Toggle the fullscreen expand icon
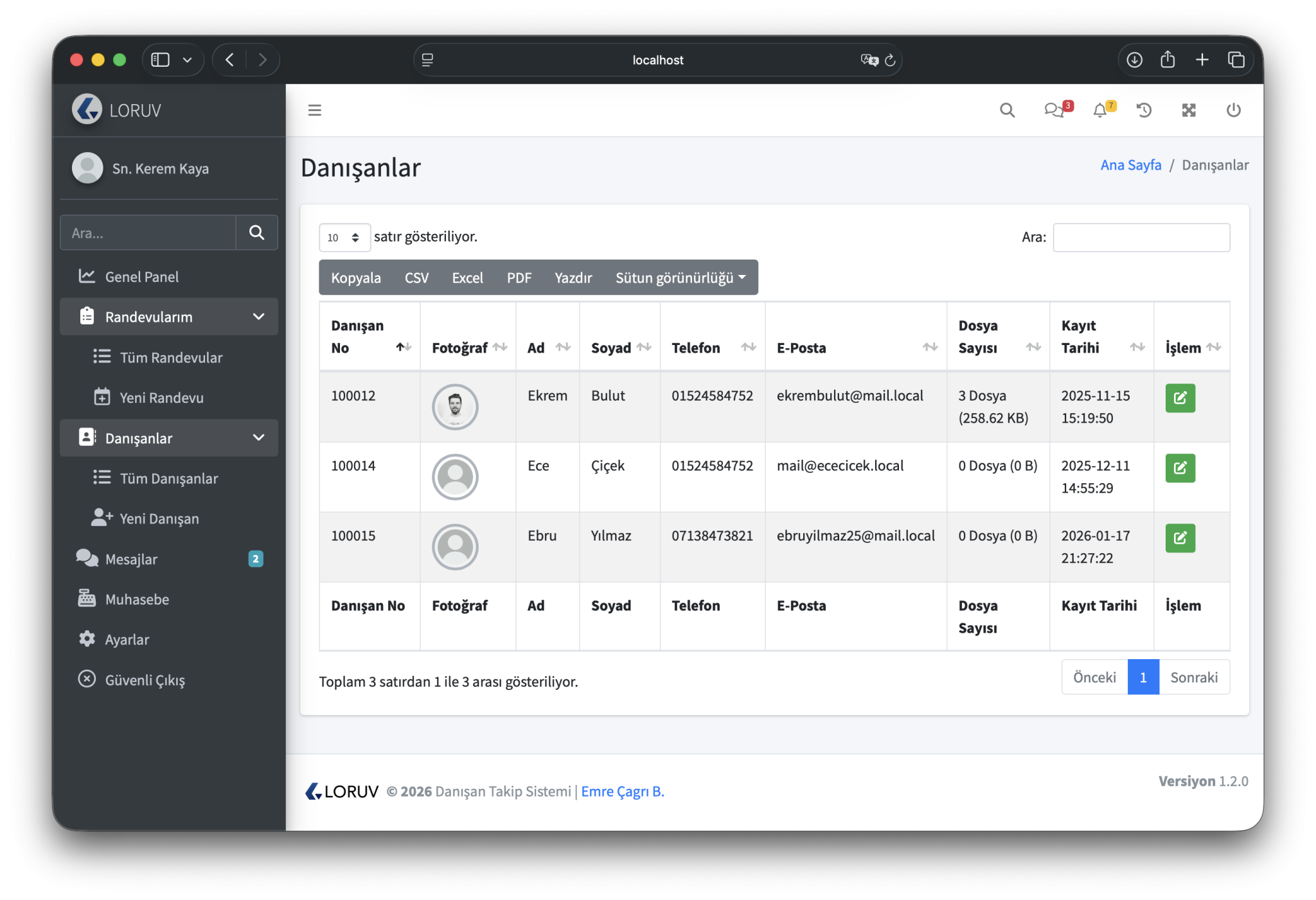The height and width of the screenshot is (900, 1316). [x=1189, y=110]
